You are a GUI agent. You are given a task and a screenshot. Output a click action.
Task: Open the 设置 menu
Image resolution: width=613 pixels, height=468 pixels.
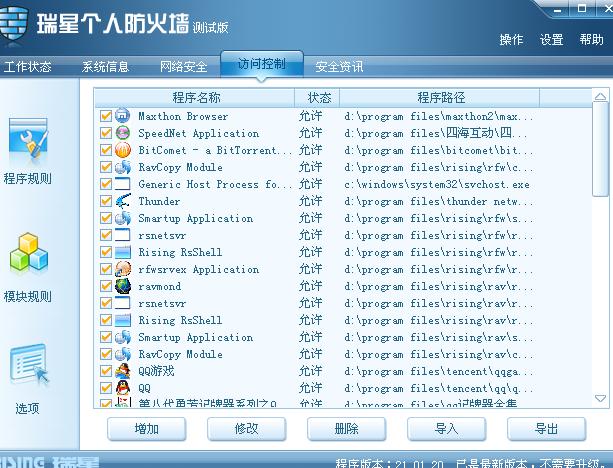pos(551,39)
